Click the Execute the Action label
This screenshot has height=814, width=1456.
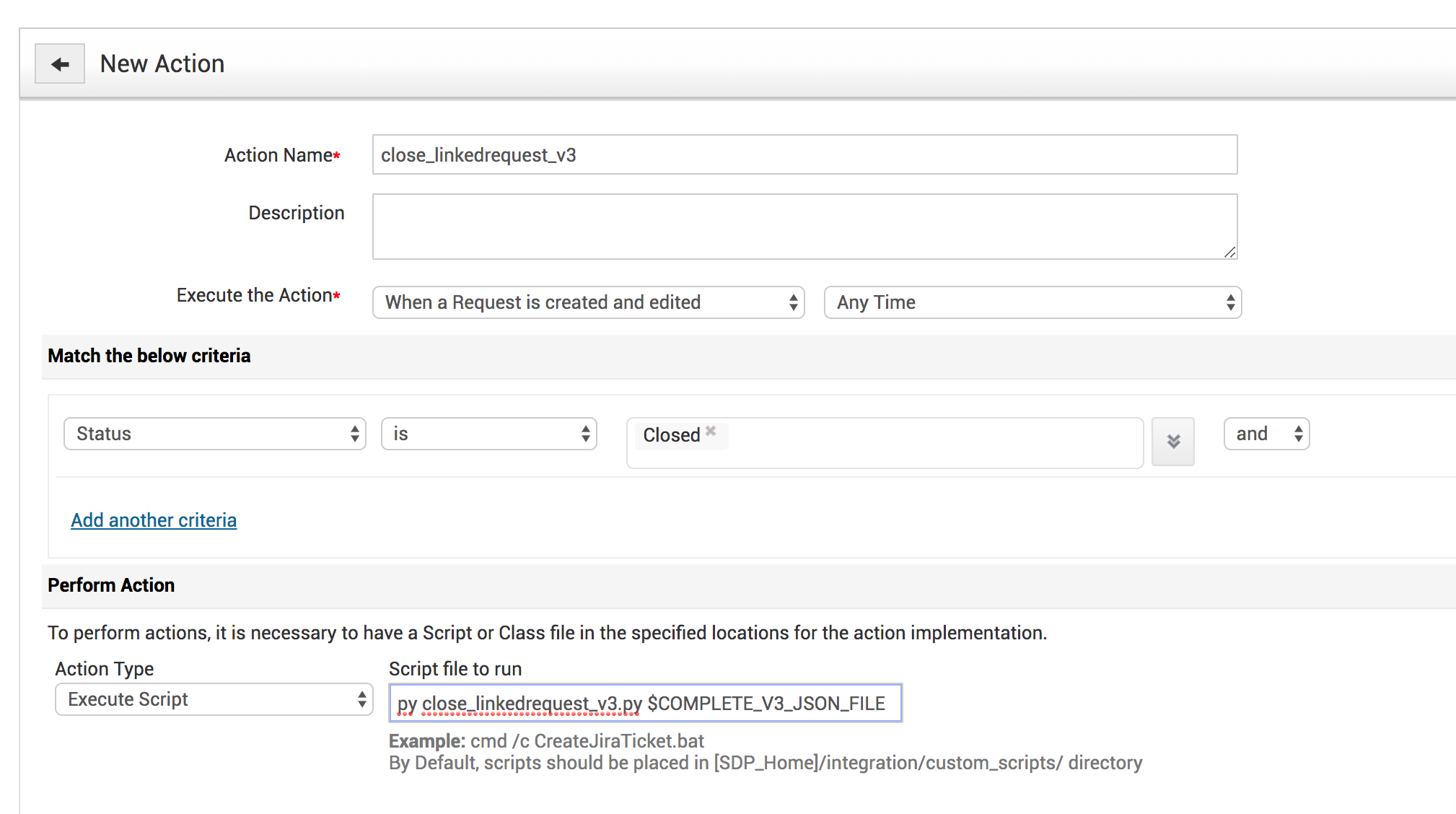255,295
